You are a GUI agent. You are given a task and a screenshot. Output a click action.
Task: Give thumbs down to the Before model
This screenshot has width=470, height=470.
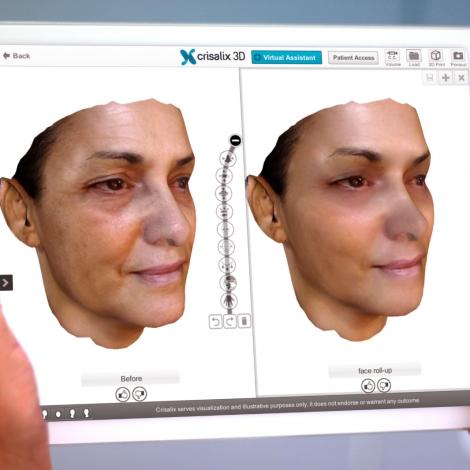(x=140, y=394)
